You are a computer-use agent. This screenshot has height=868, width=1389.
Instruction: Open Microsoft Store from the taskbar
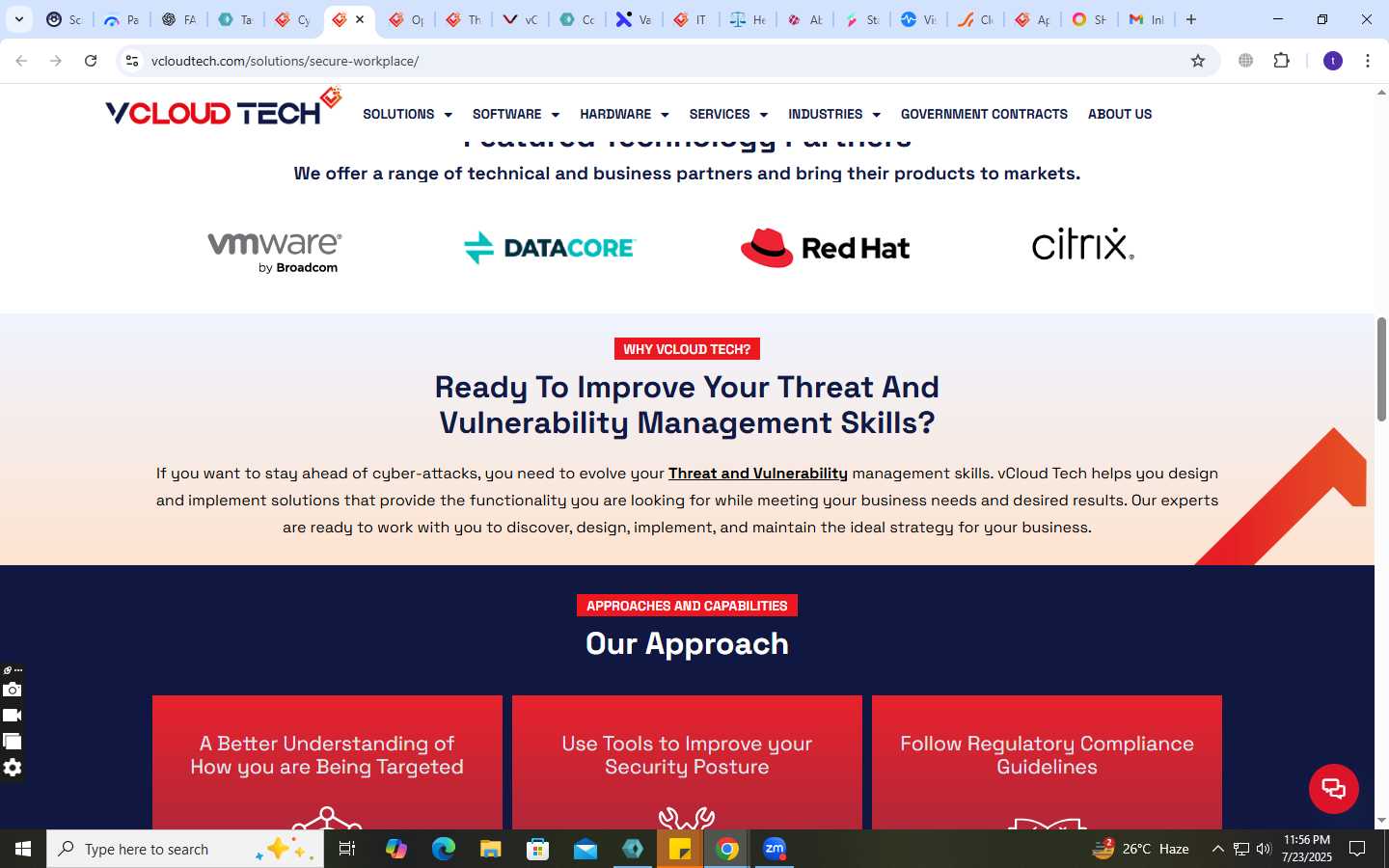pyautogui.click(x=538, y=849)
